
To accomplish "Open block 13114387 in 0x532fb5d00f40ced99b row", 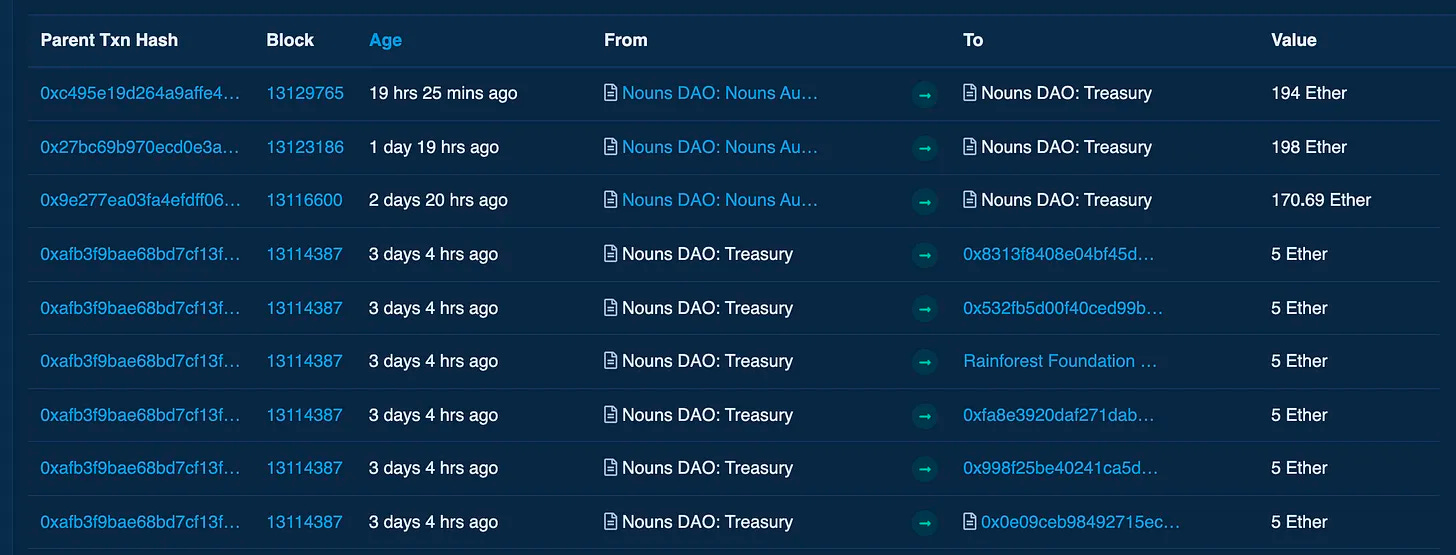I will [x=304, y=308].
